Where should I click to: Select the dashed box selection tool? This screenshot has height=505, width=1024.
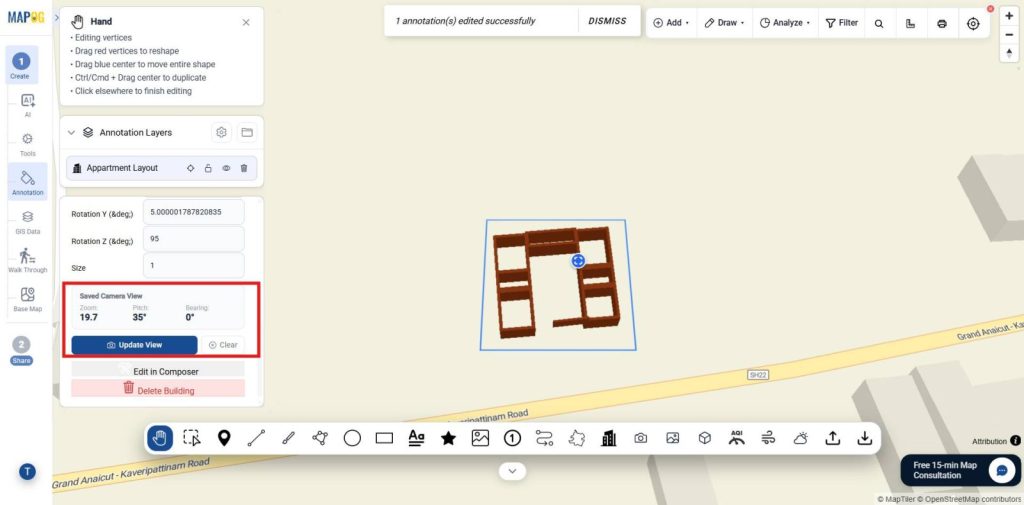click(x=192, y=438)
